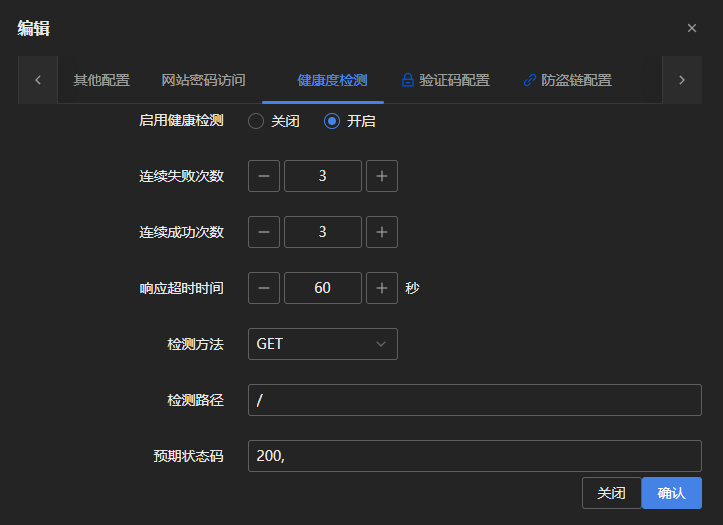
Task: Open the 网站密码访问 tab
Action: coord(203,80)
